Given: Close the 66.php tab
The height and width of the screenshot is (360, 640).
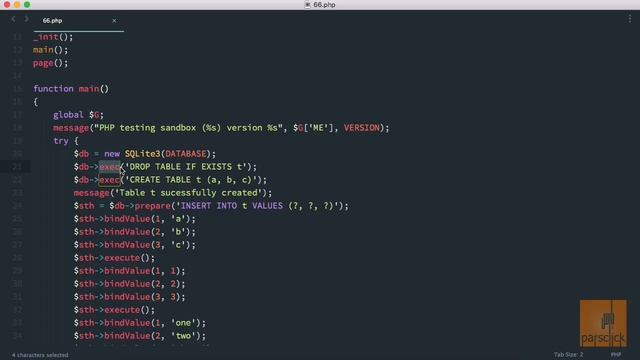Looking at the screenshot, I should coord(114,20).
